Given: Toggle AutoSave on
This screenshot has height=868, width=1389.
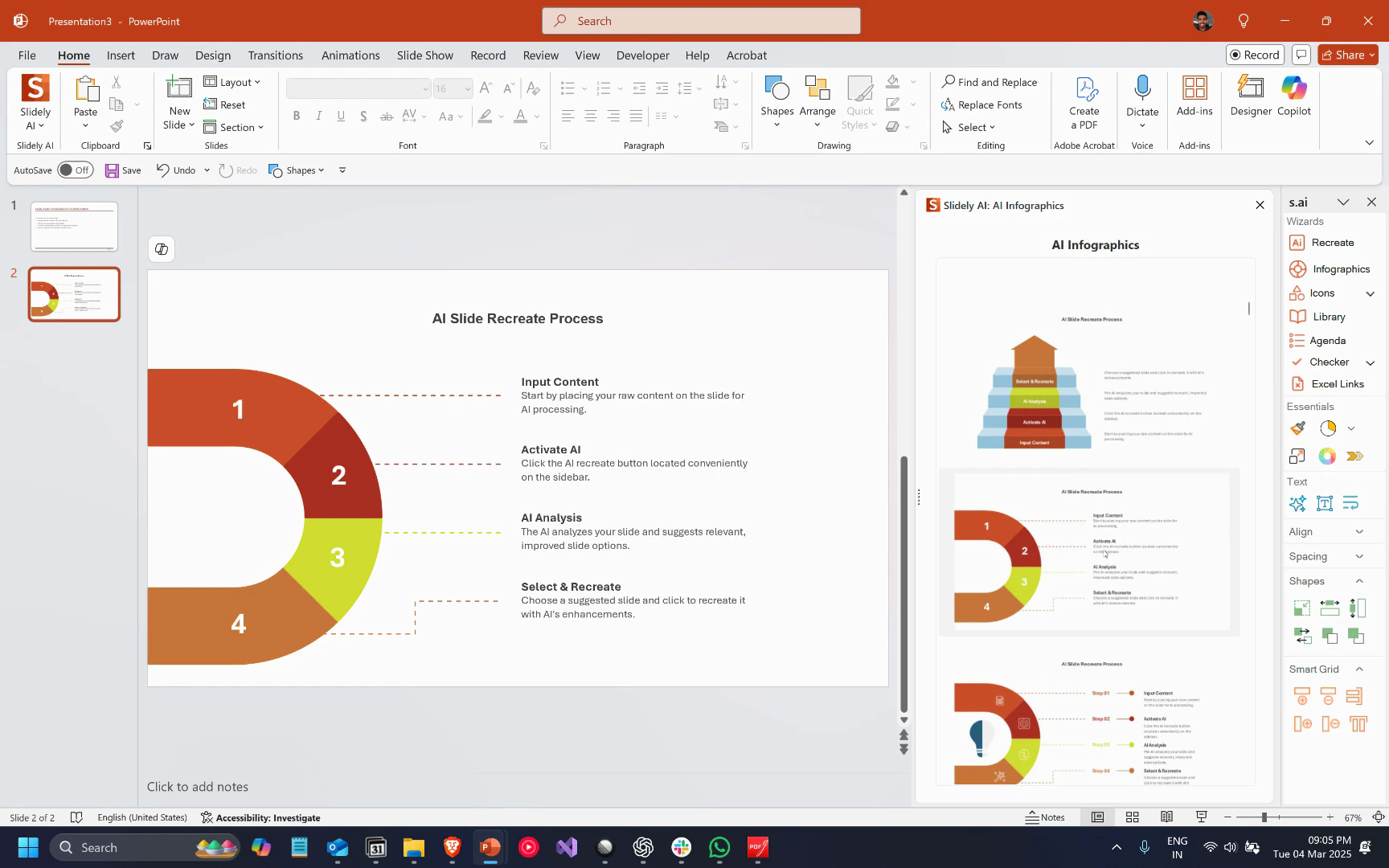Looking at the screenshot, I should [x=76, y=170].
